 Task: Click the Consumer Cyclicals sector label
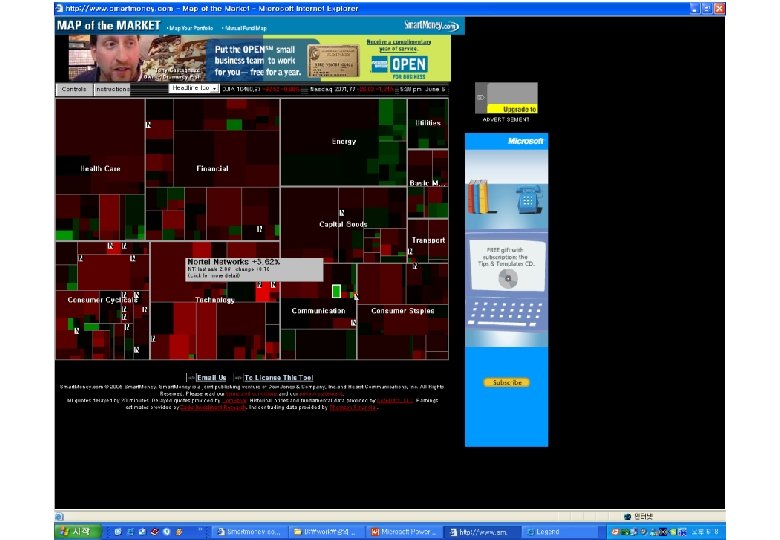[102, 300]
